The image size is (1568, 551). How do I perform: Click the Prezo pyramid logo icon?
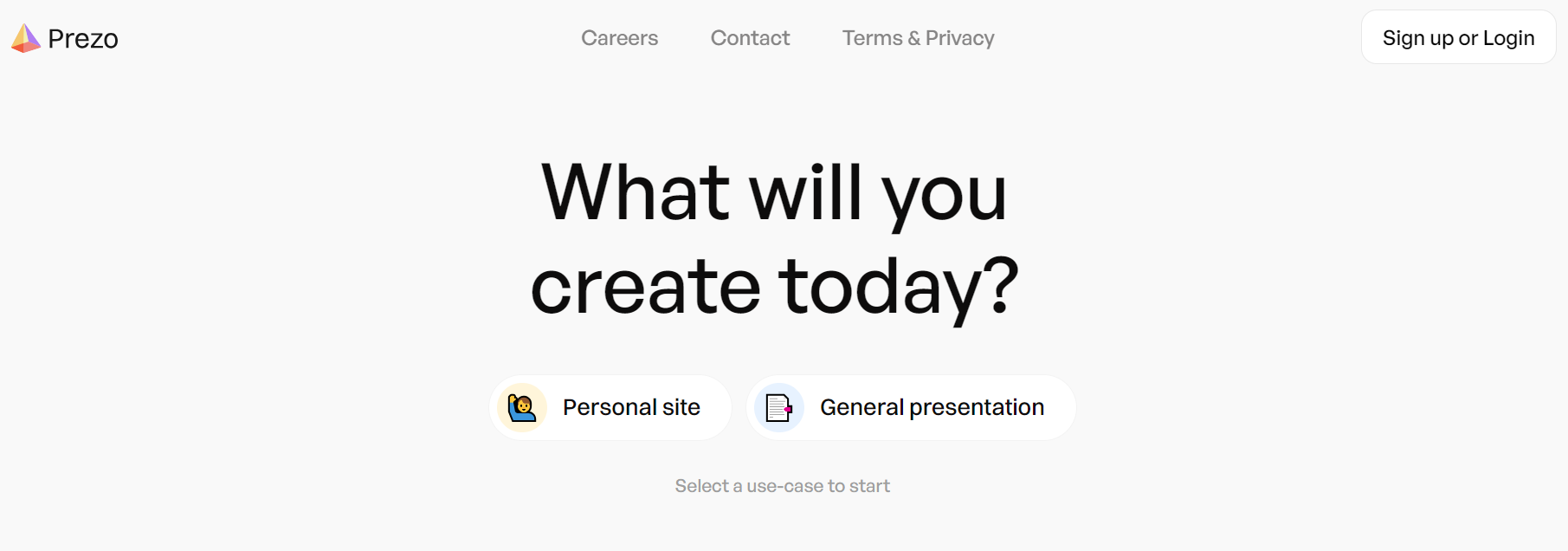tap(26, 38)
